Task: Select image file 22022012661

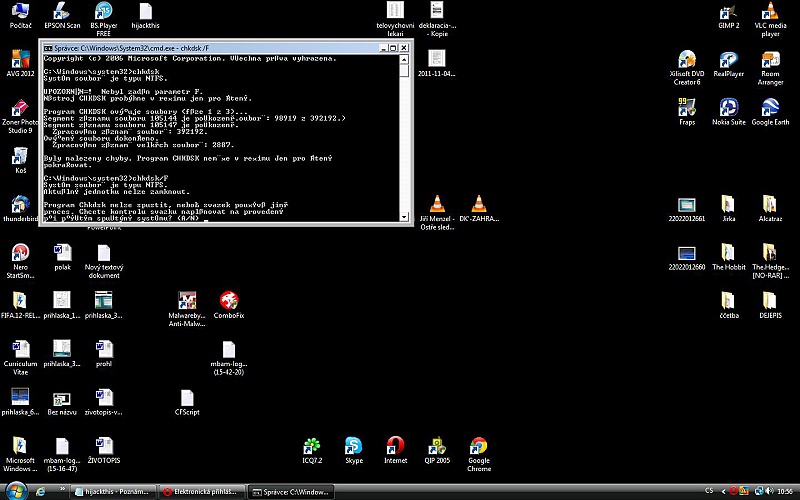Action: [687, 208]
